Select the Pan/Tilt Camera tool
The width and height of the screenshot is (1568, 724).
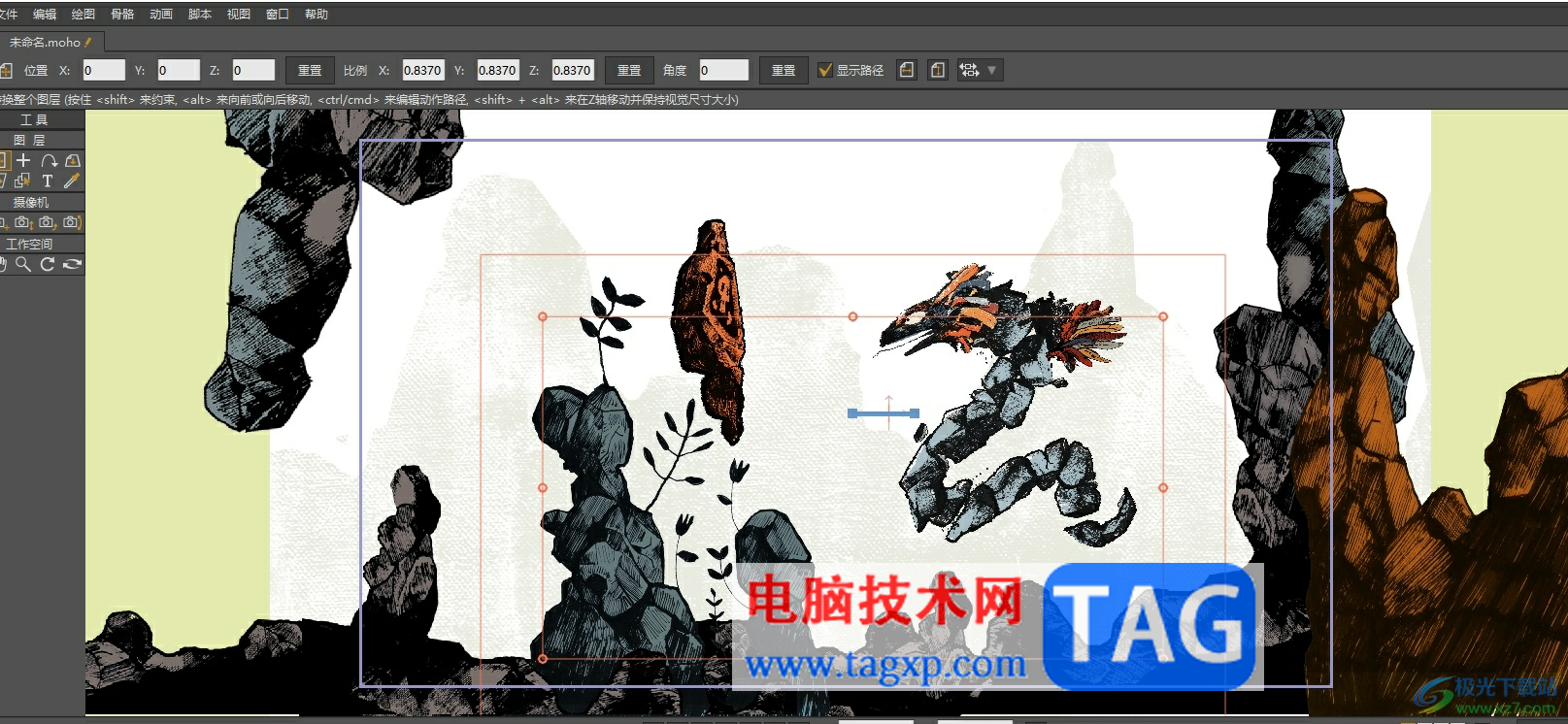click(x=72, y=223)
